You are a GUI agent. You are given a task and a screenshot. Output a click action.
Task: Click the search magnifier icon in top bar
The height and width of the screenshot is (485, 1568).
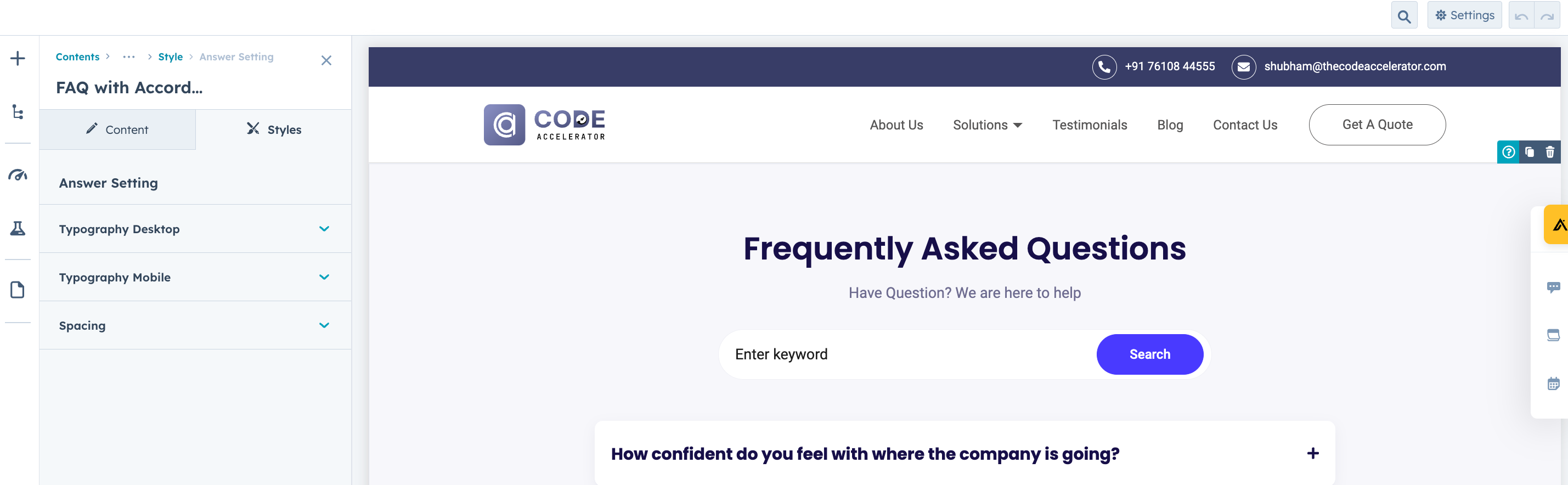point(1403,16)
